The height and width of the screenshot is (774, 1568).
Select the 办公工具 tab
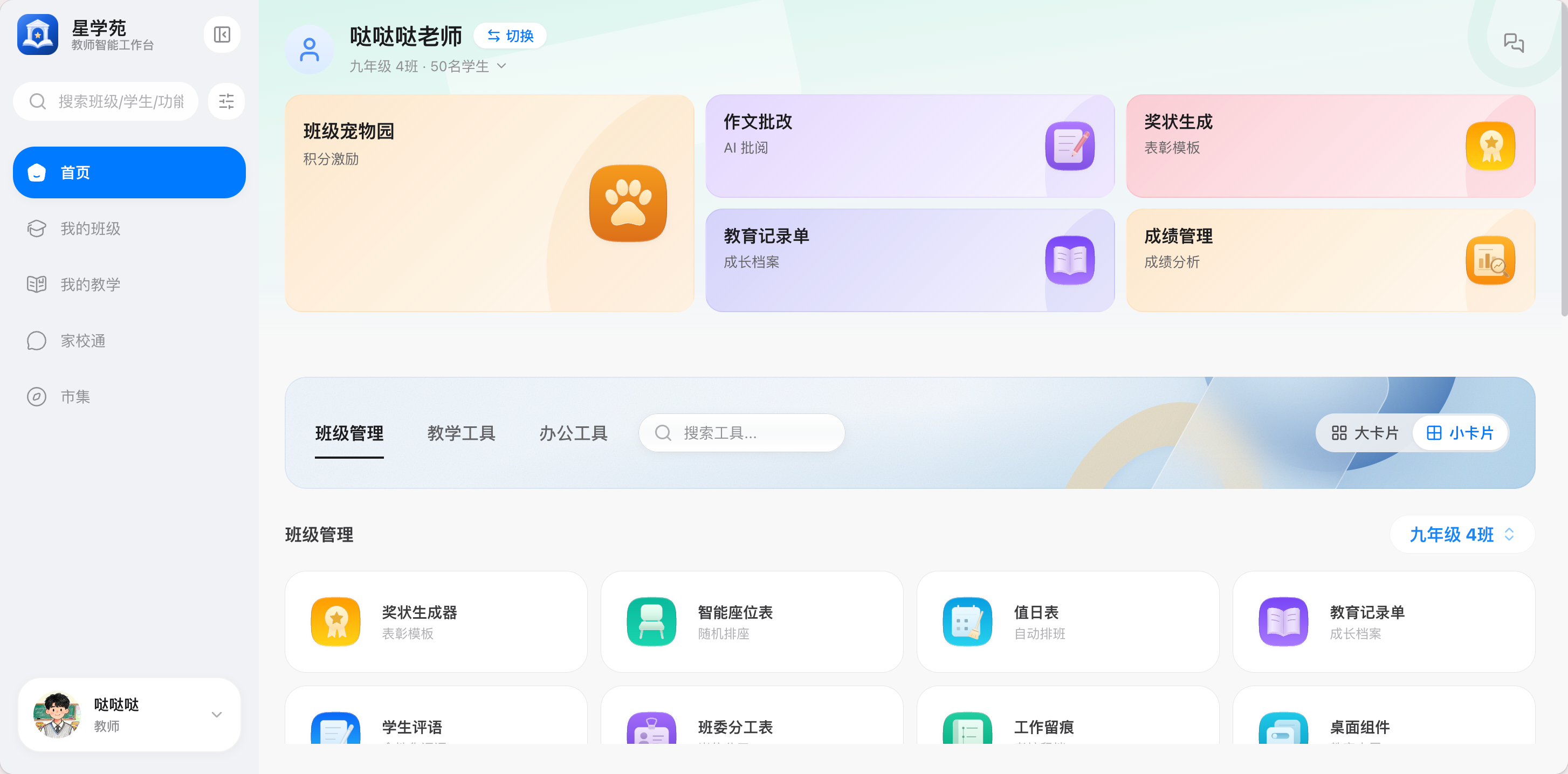[x=573, y=433]
